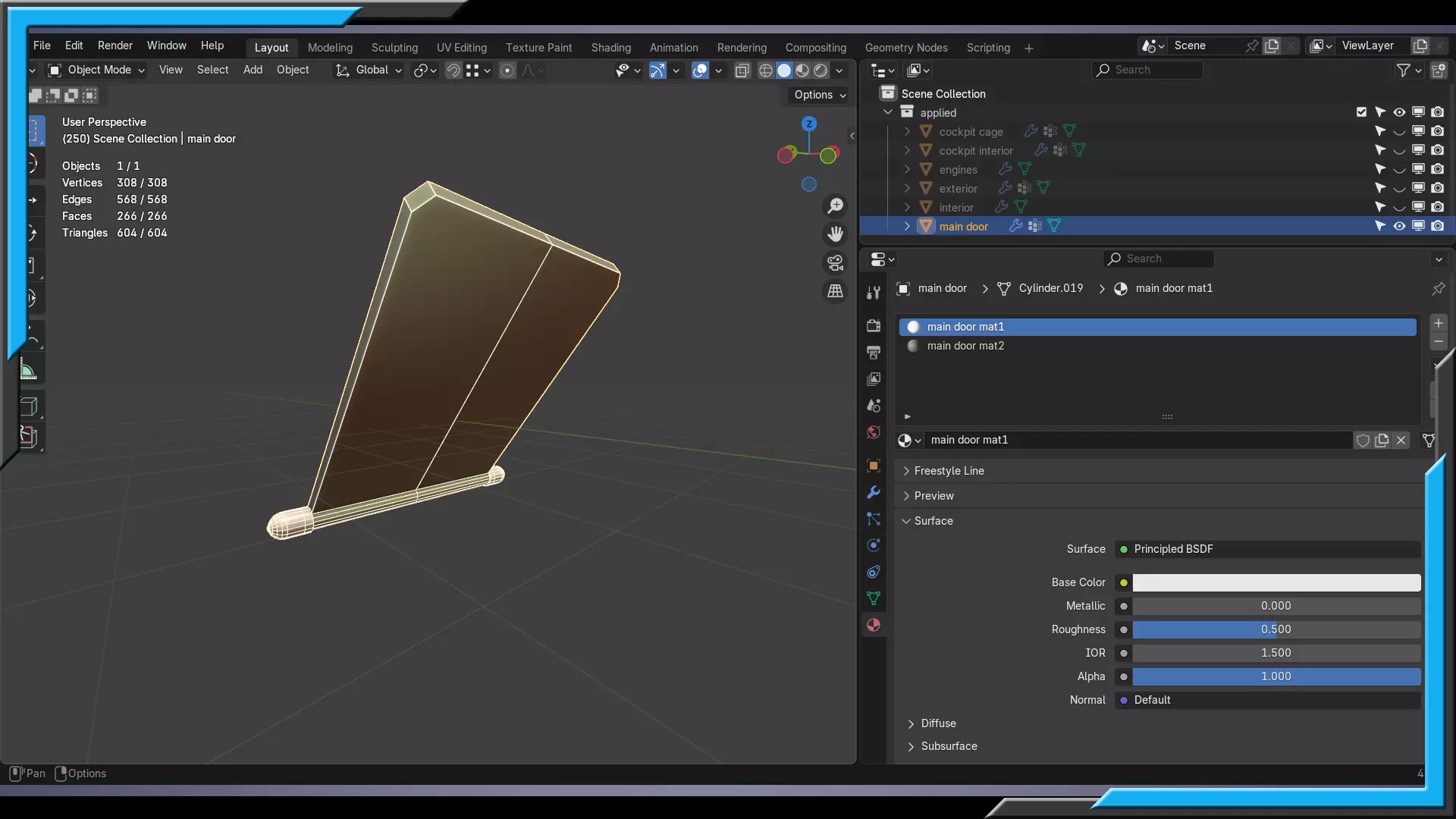The height and width of the screenshot is (819, 1456).
Task: Expand the cockpit cage tree item
Action: pos(907,131)
